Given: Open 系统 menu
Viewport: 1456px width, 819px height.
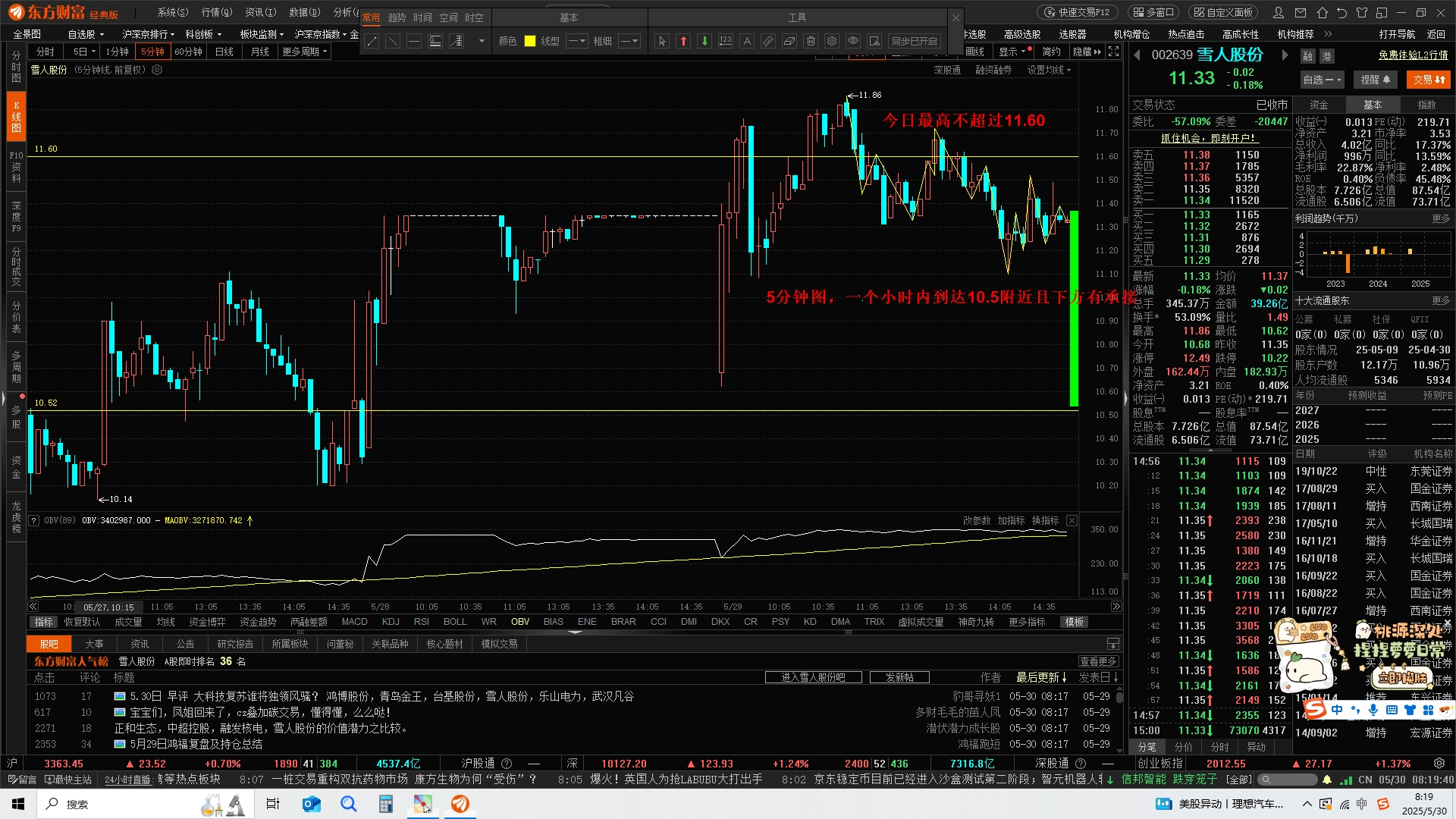Looking at the screenshot, I should tap(173, 13).
